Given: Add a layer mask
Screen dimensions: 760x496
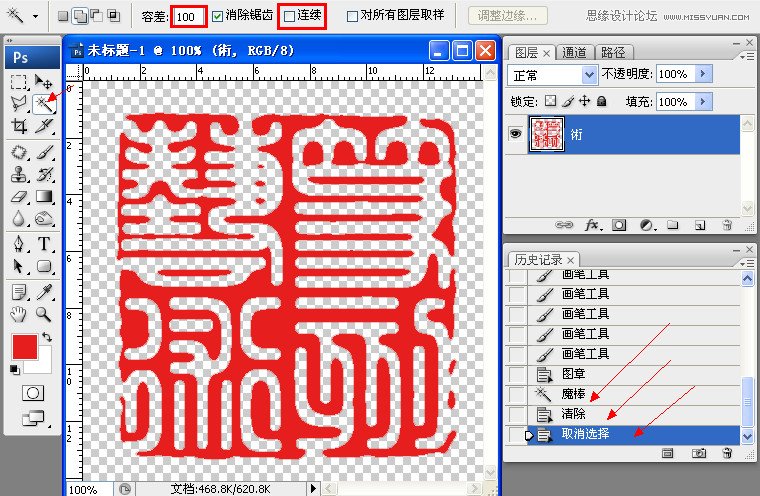Looking at the screenshot, I should [x=619, y=225].
